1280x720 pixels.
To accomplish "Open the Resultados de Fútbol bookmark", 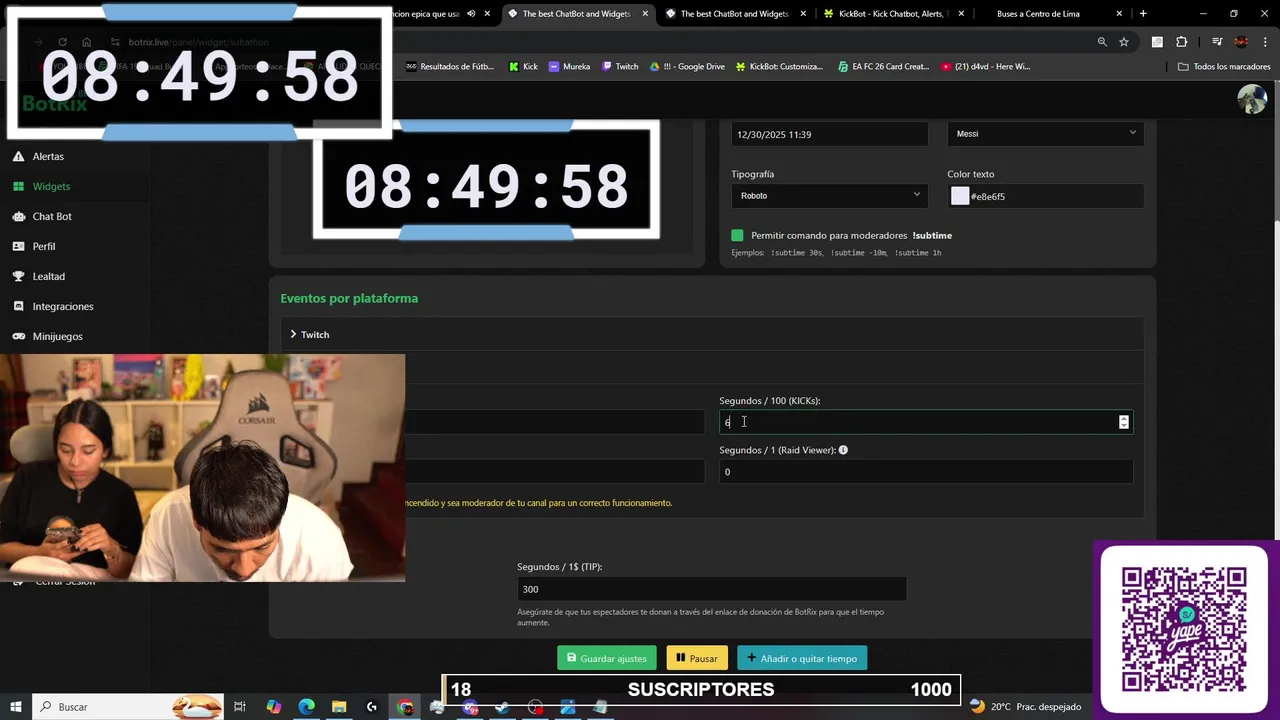I will 450,66.
